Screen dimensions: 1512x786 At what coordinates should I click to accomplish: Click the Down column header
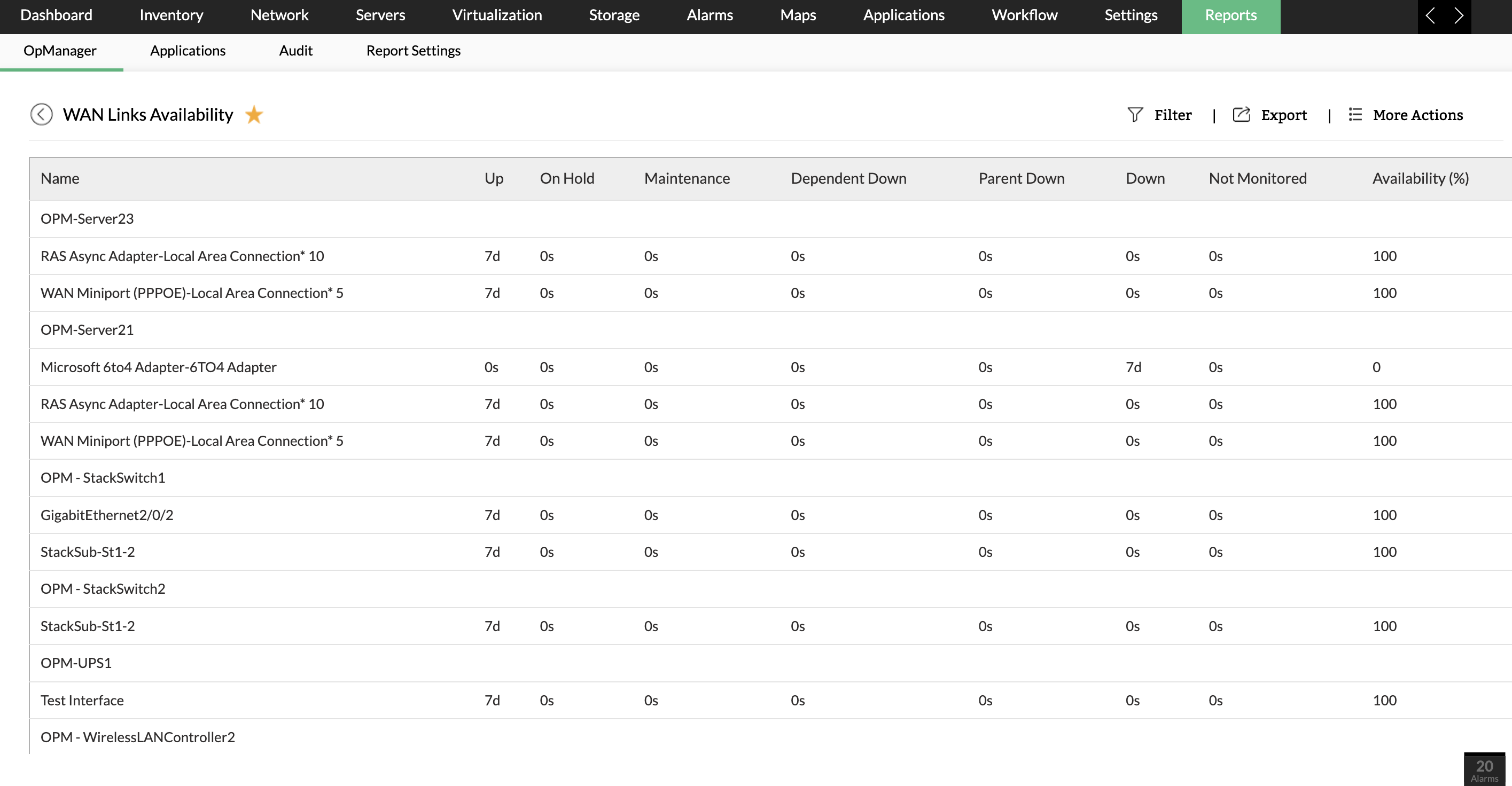(x=1144, y=178)
